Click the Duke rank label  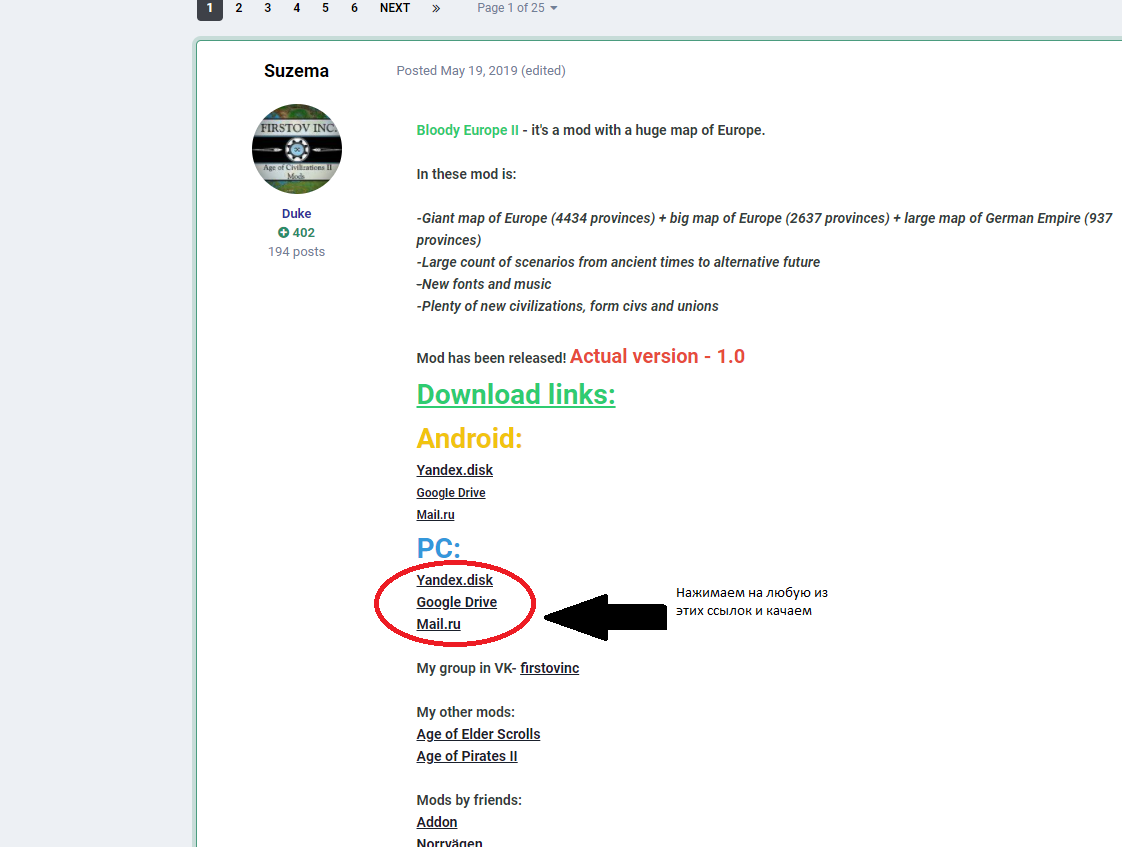pos(296,213)
